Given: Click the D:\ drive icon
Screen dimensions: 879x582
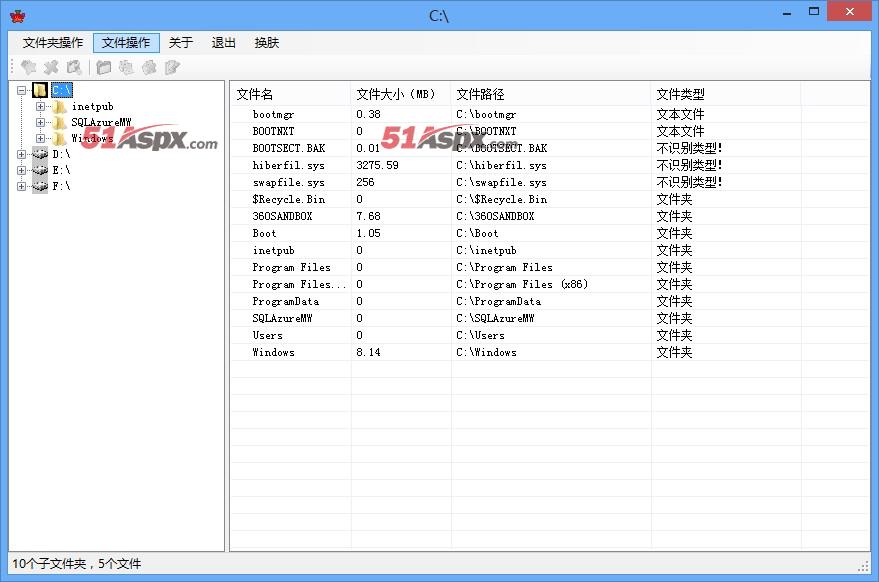Looking at the screenshot, I should [x=40, y=154].
